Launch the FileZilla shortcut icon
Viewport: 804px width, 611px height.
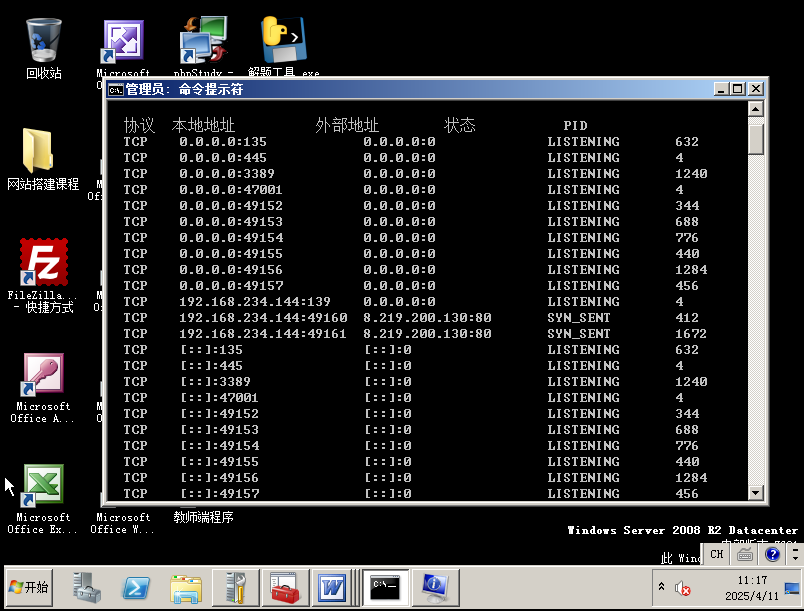(44, 262)
